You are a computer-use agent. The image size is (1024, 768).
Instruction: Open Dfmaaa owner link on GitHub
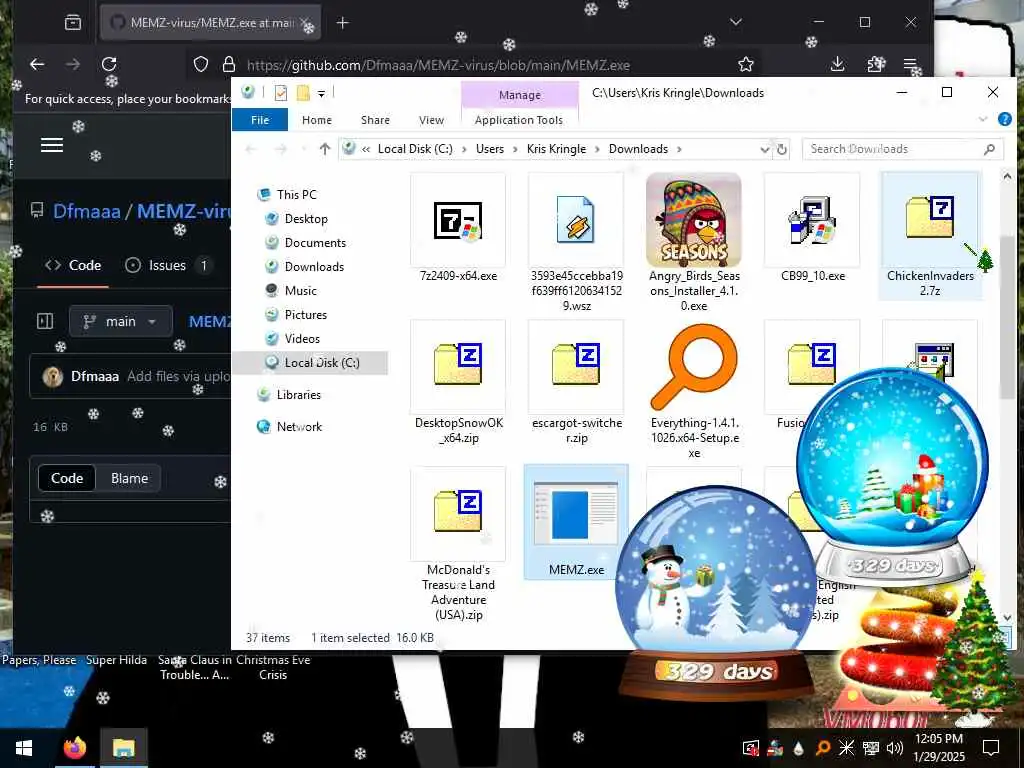87,211
